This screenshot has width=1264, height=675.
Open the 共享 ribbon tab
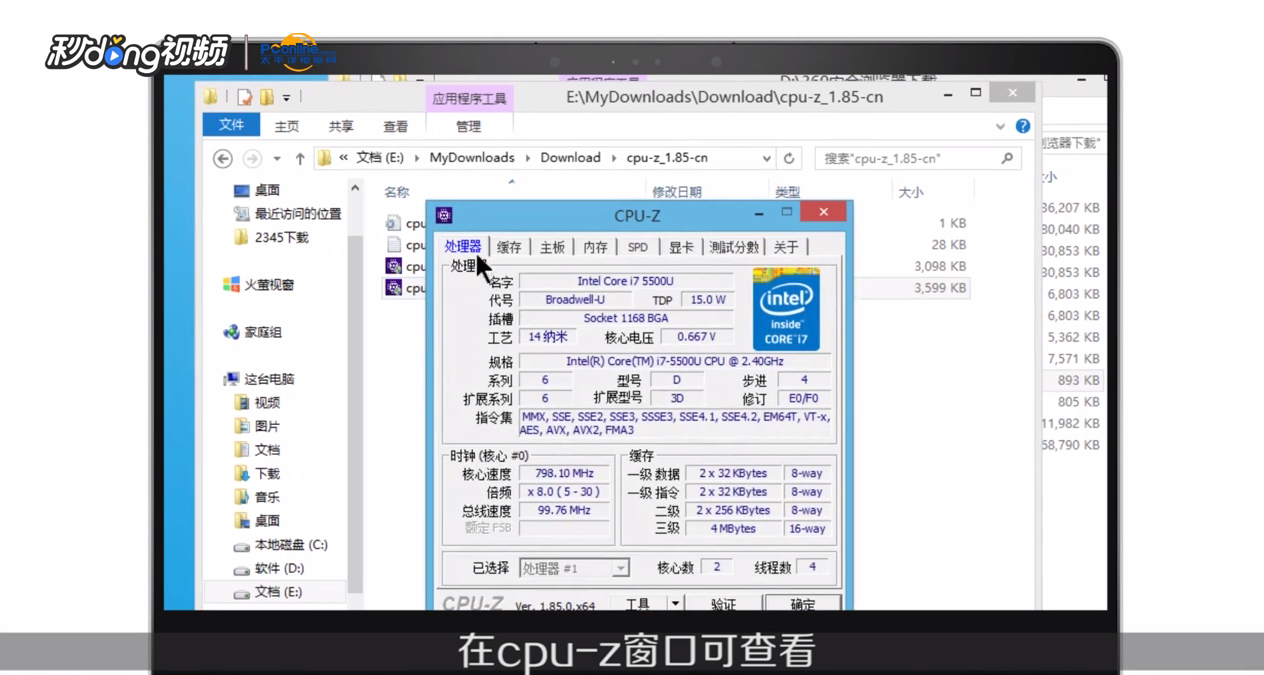point(341,127)
